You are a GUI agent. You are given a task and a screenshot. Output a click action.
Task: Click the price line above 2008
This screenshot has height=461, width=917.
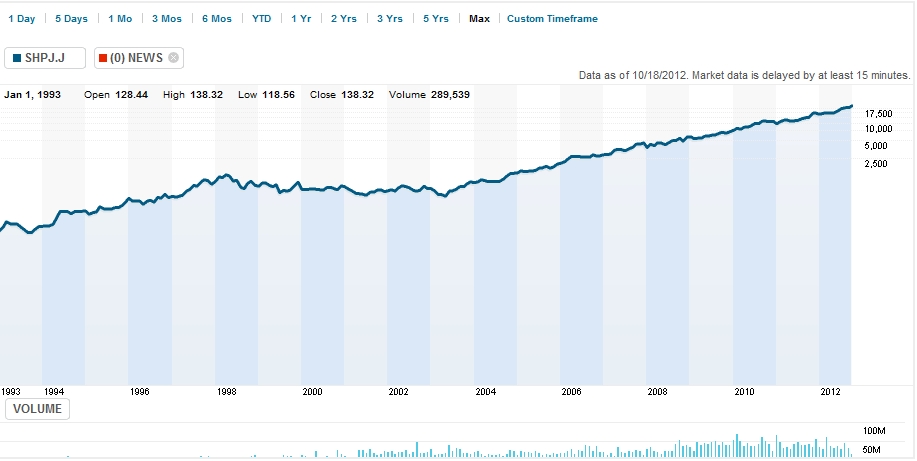coord(659,146)
